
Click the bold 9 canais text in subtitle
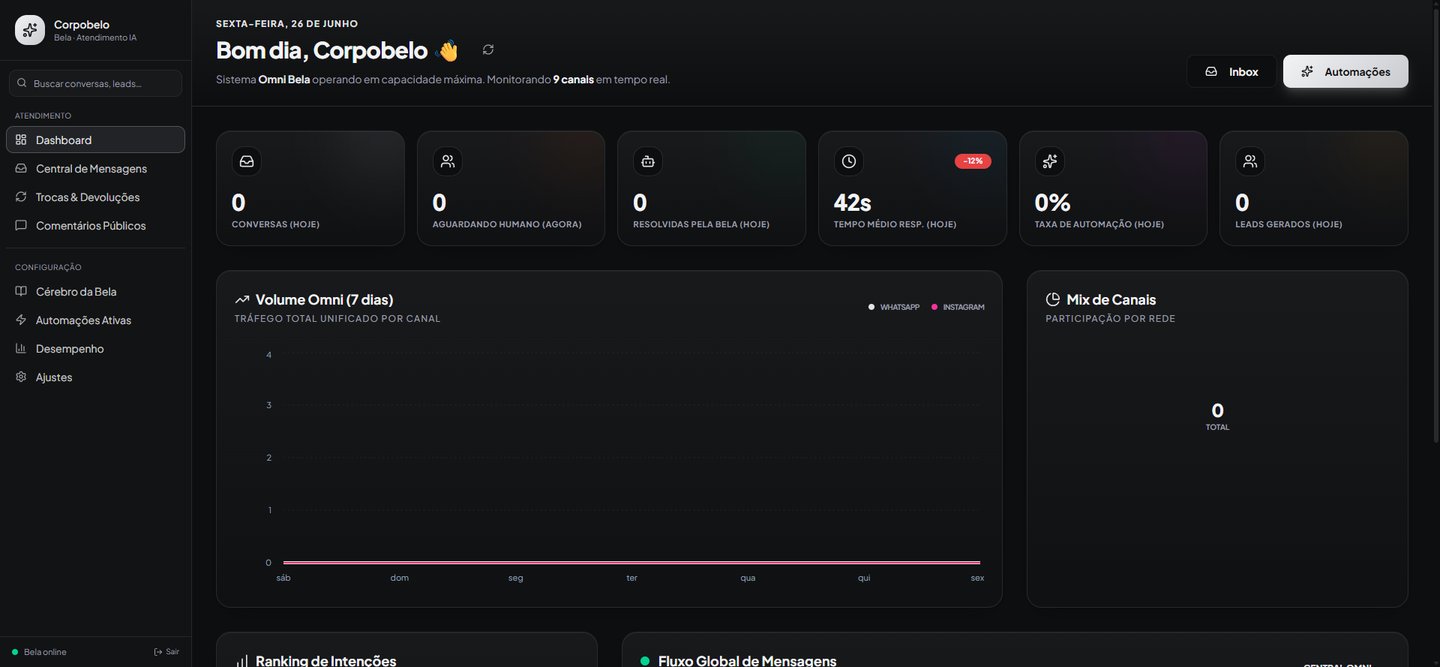(x=573, y=79)
